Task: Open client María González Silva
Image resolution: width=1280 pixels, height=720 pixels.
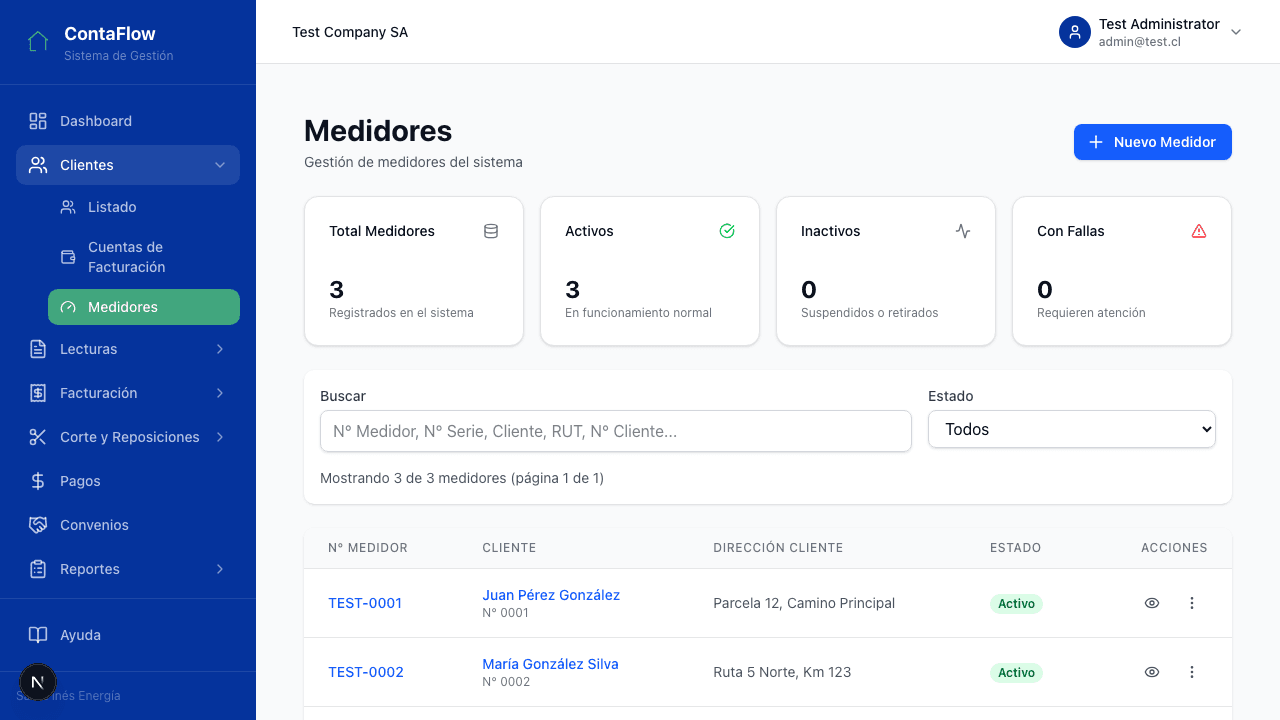Action: tap(550, 664)
